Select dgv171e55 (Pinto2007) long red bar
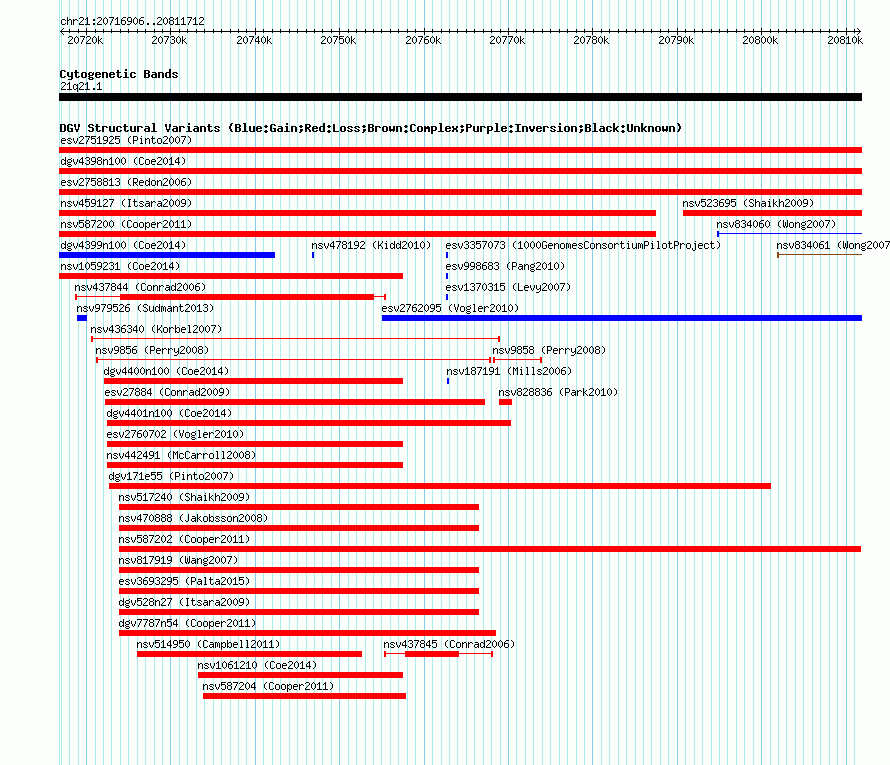Viewport: 890px width, 765px height. 440,486
